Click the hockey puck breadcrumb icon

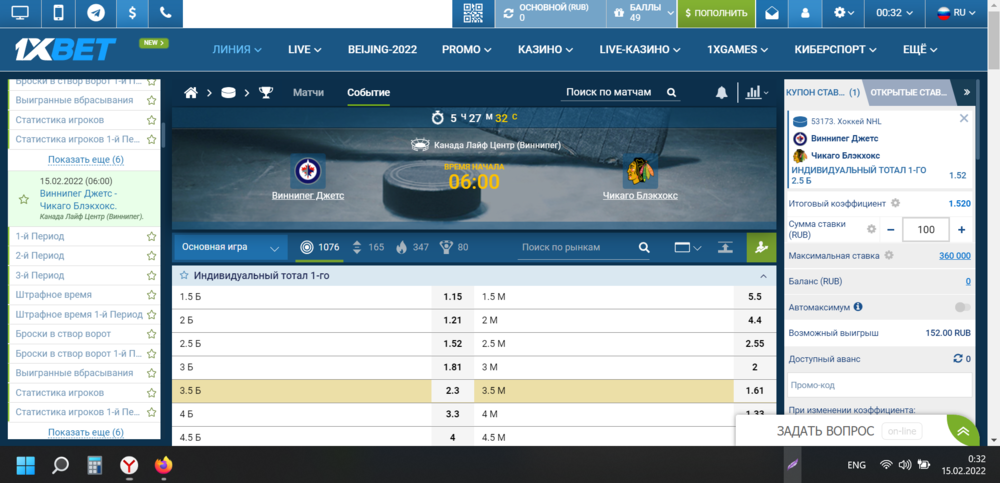pos(228,93)
